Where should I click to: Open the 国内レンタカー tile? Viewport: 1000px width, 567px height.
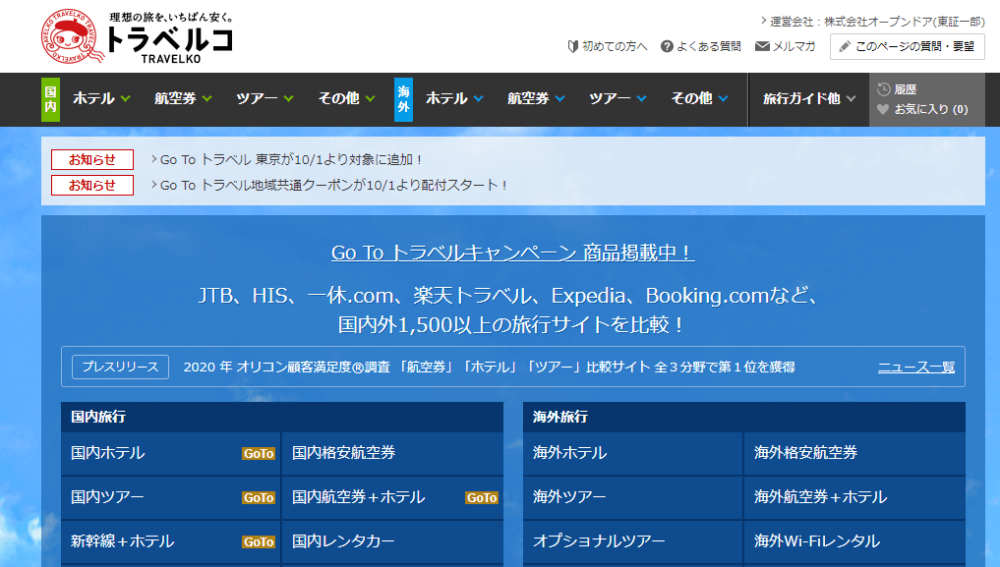[392, 541]
